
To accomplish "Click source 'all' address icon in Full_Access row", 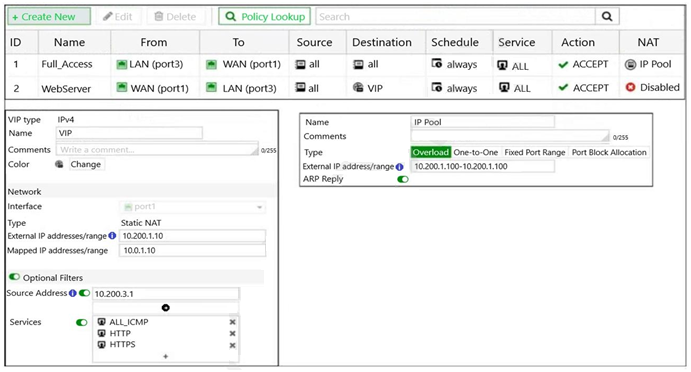I will pyautogui.click(x=300, y=65).
